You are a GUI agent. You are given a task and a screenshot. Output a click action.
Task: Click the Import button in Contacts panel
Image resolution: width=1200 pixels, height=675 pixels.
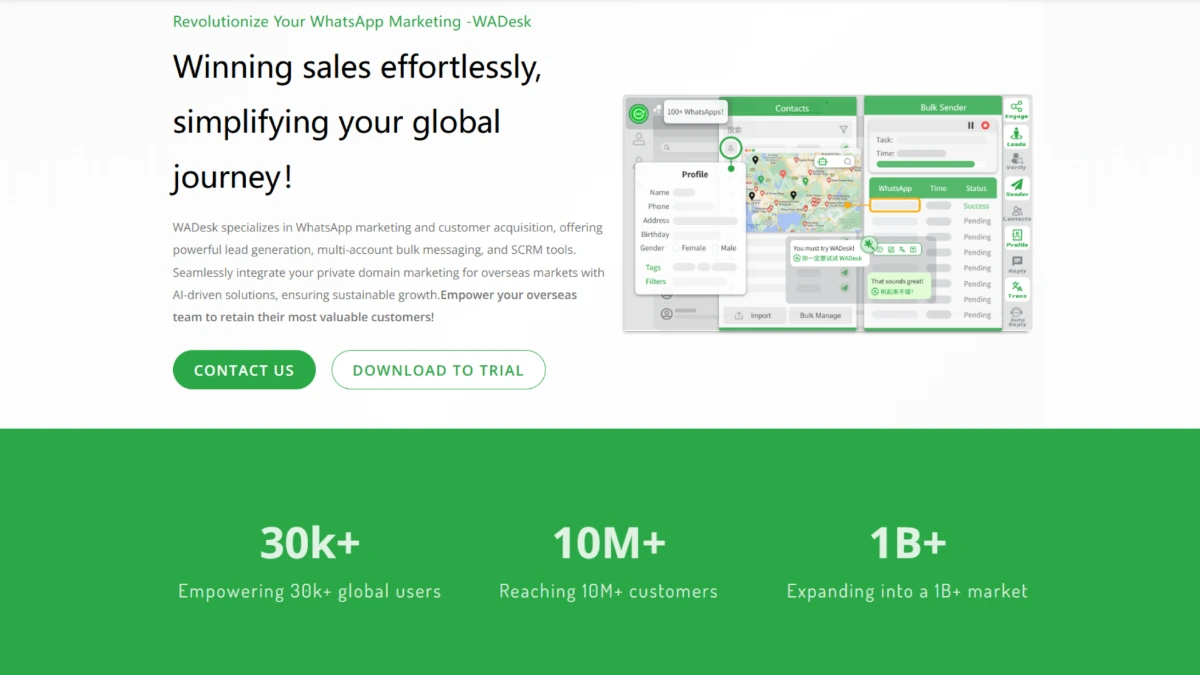(755, 315)
